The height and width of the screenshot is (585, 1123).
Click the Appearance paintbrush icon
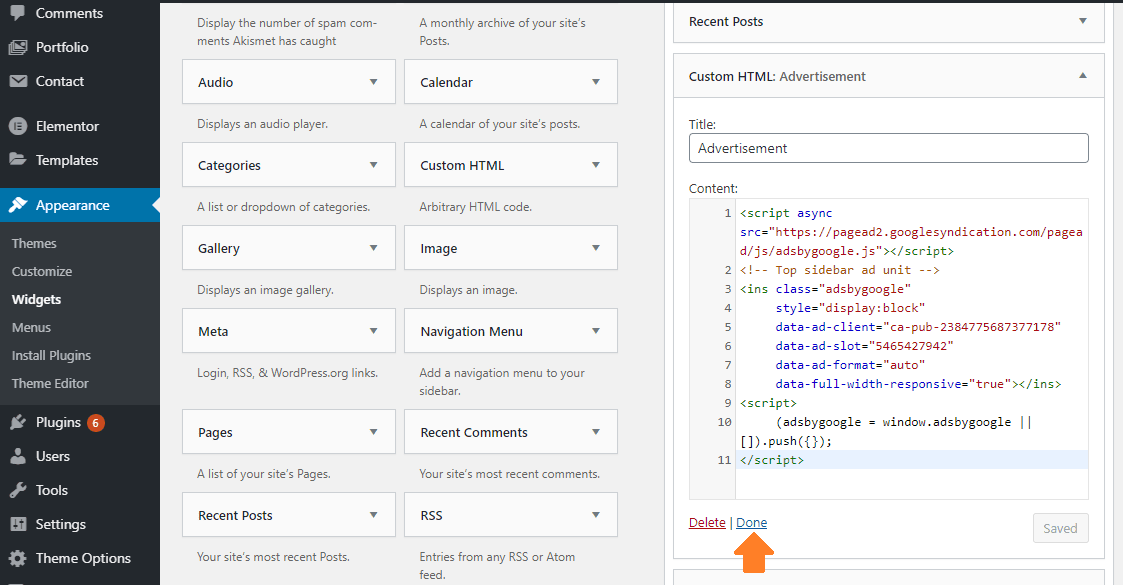(18, 206)
